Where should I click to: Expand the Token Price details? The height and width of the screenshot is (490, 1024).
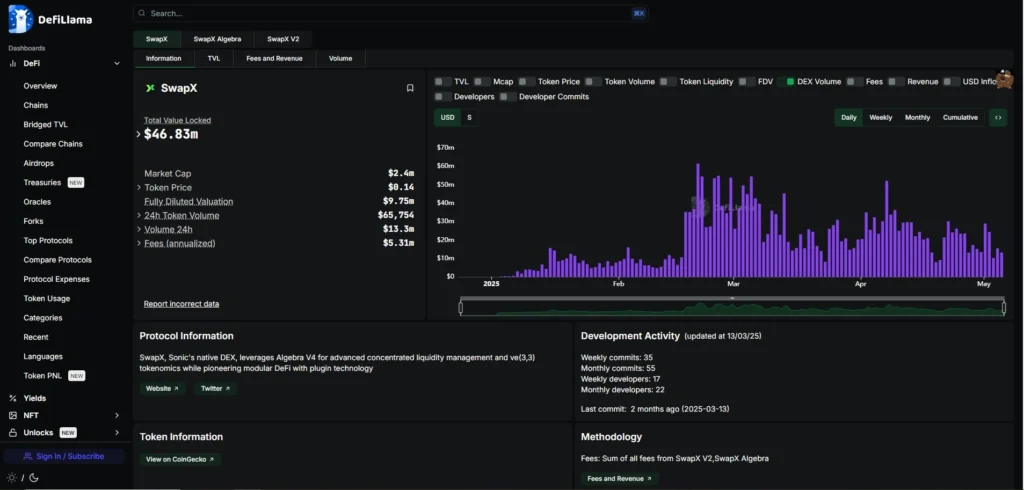pyautogui.click(x=138, y=188)
